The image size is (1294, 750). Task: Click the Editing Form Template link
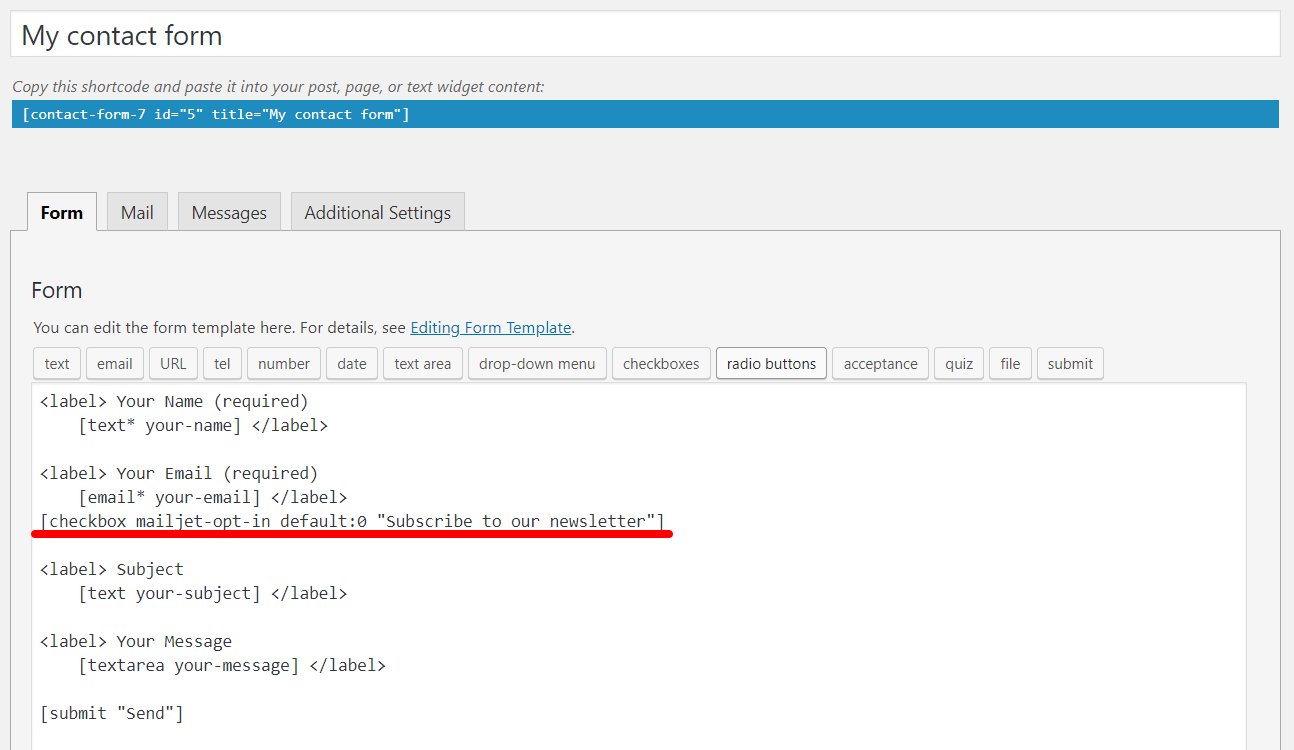point(490,327)
